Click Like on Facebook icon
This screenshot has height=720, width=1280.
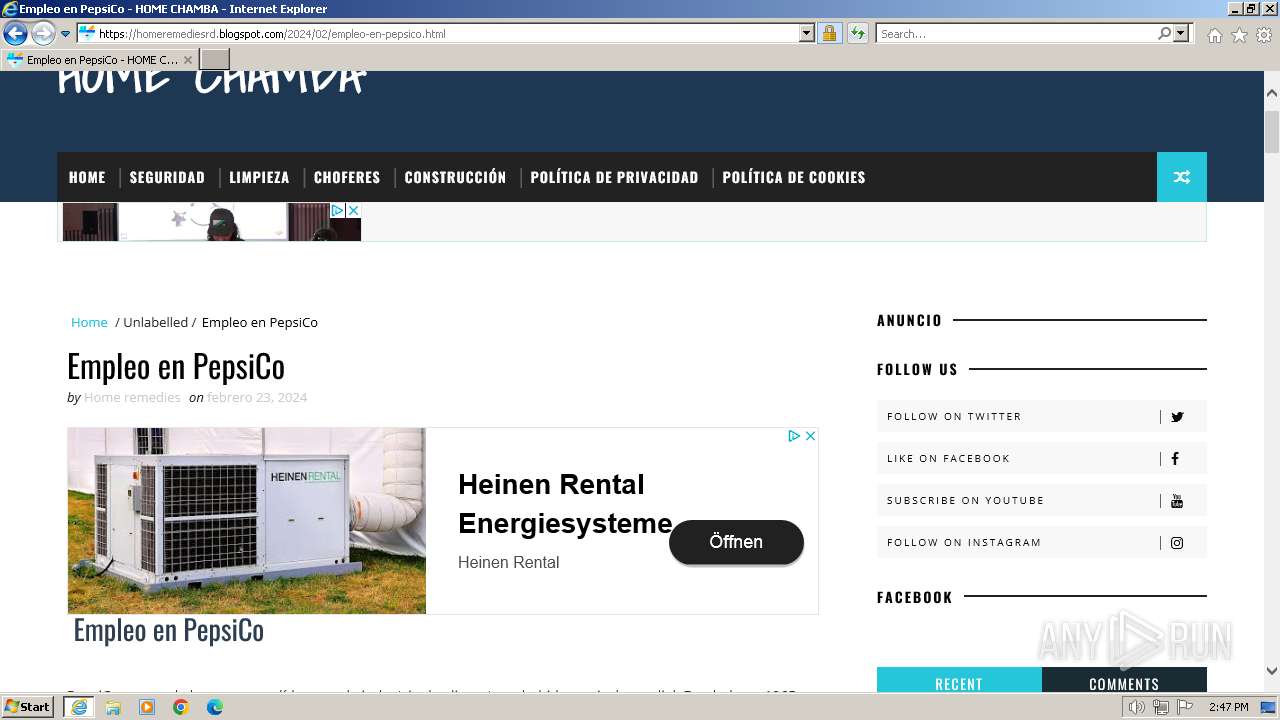coord(1175,459)
